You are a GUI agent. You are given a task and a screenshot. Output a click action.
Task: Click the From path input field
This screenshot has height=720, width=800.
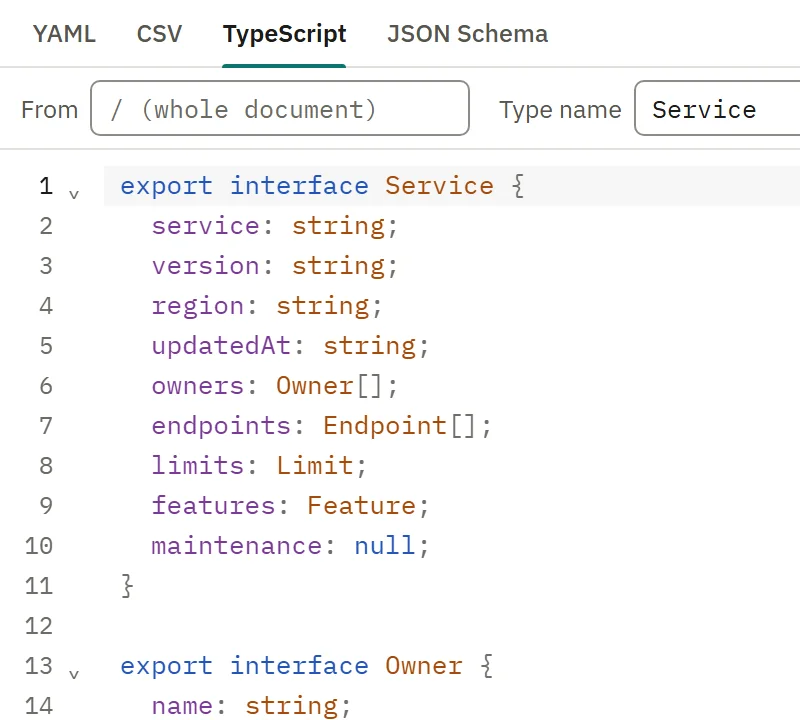(x=280, y=108)
